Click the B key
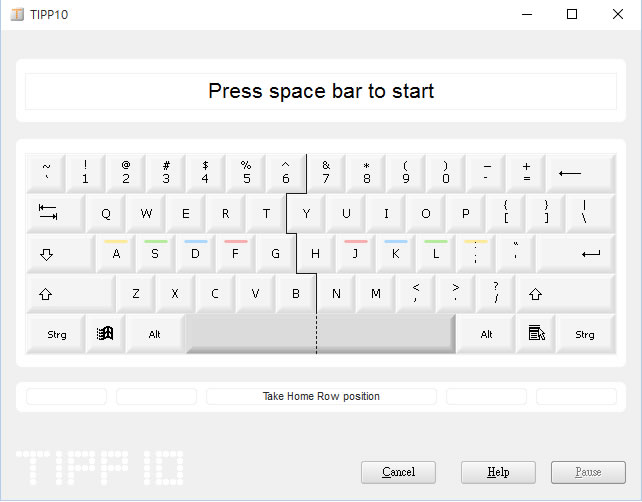The image size is (642, 502). coord(296,294)
